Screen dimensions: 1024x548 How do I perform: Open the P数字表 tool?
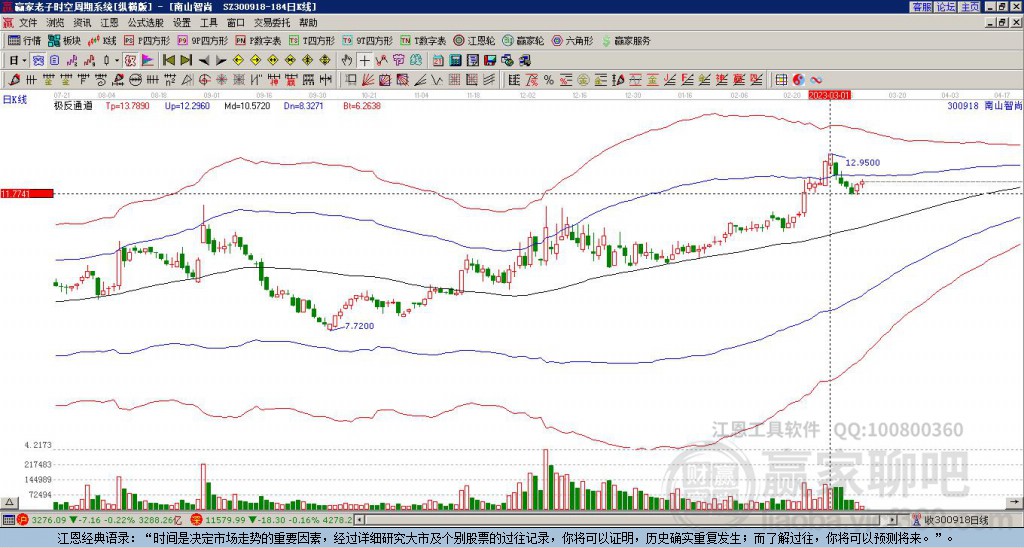coord(258,40)
